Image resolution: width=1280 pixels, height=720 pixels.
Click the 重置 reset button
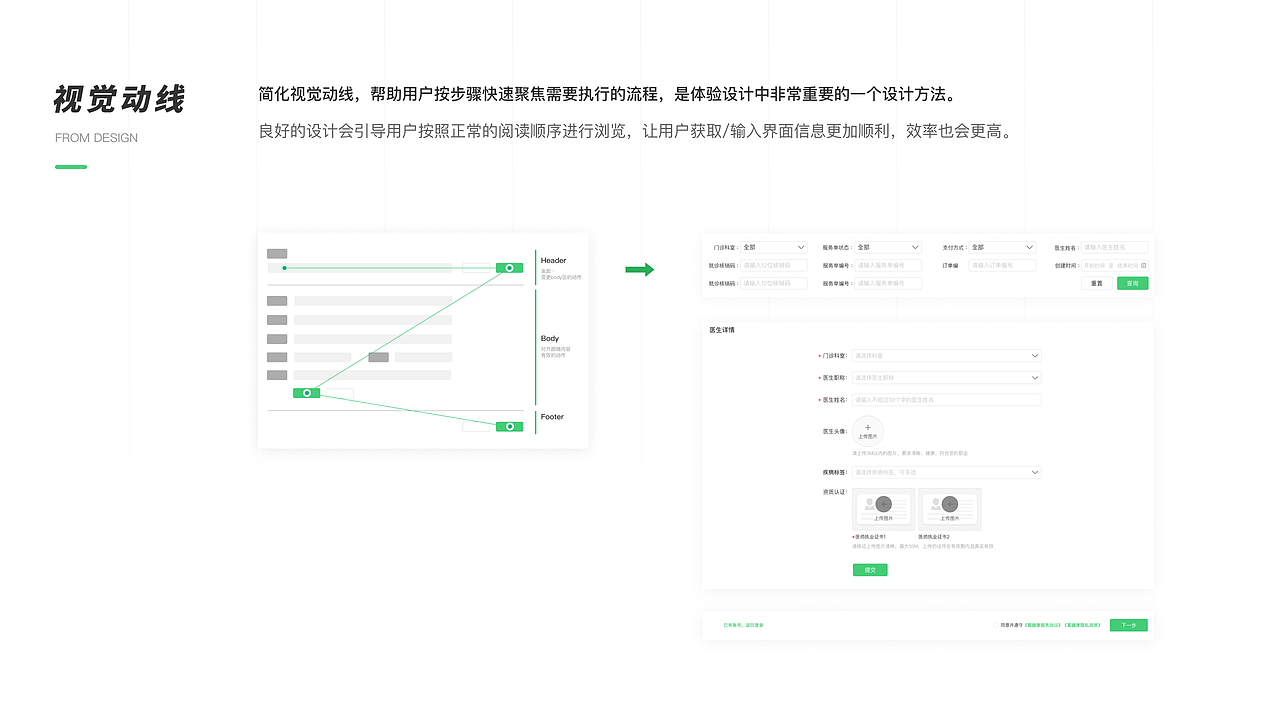tap(1097, 284)
